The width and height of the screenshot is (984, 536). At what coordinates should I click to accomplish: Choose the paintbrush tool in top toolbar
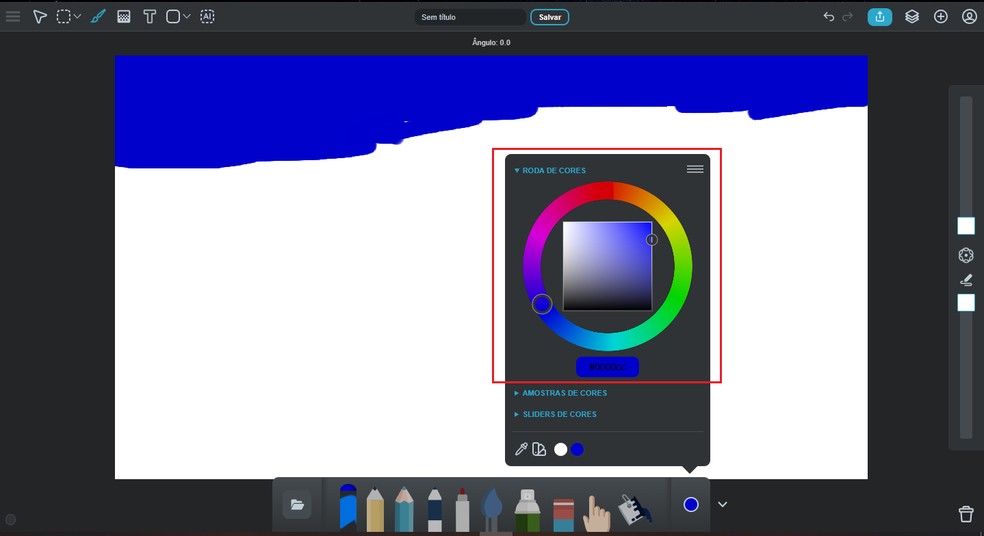tap(98, 17)
